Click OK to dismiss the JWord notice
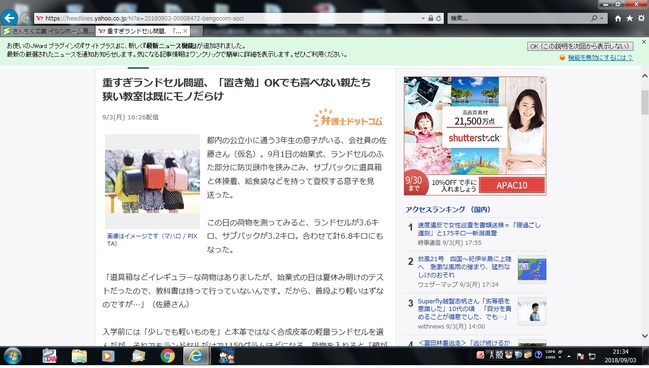 580,46
